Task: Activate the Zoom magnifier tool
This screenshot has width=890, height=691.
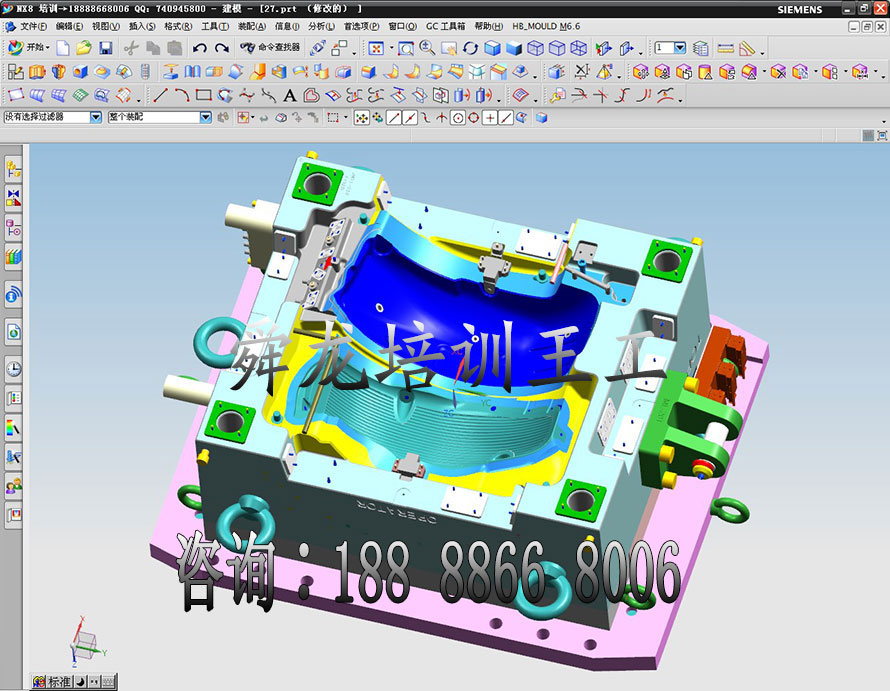Action: pyautogui.click(x=427, y=48)
